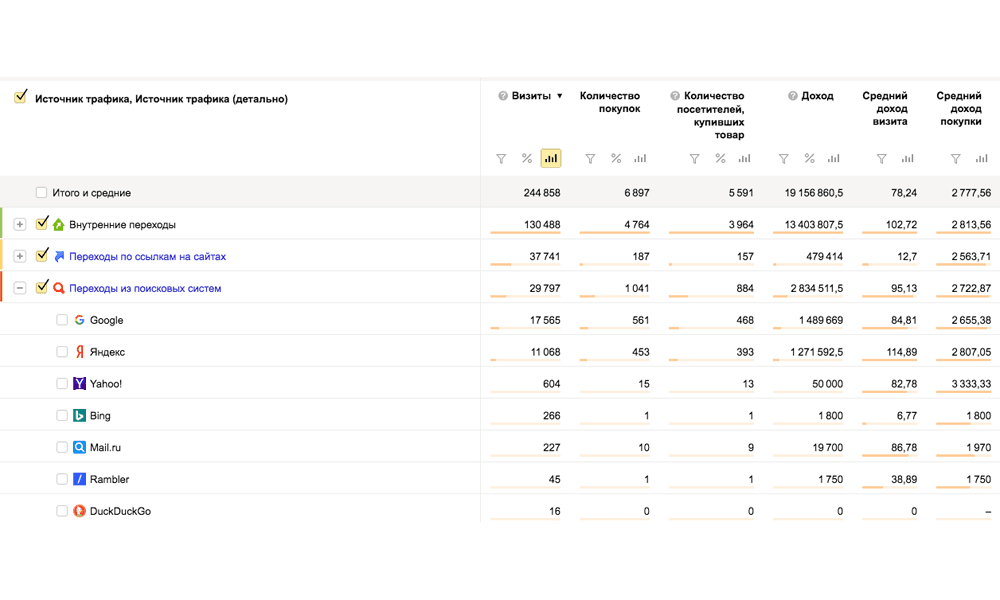Click the Внутренние переходы row label
Viewport: 1000px width, 600px height.
pos(122,224)
